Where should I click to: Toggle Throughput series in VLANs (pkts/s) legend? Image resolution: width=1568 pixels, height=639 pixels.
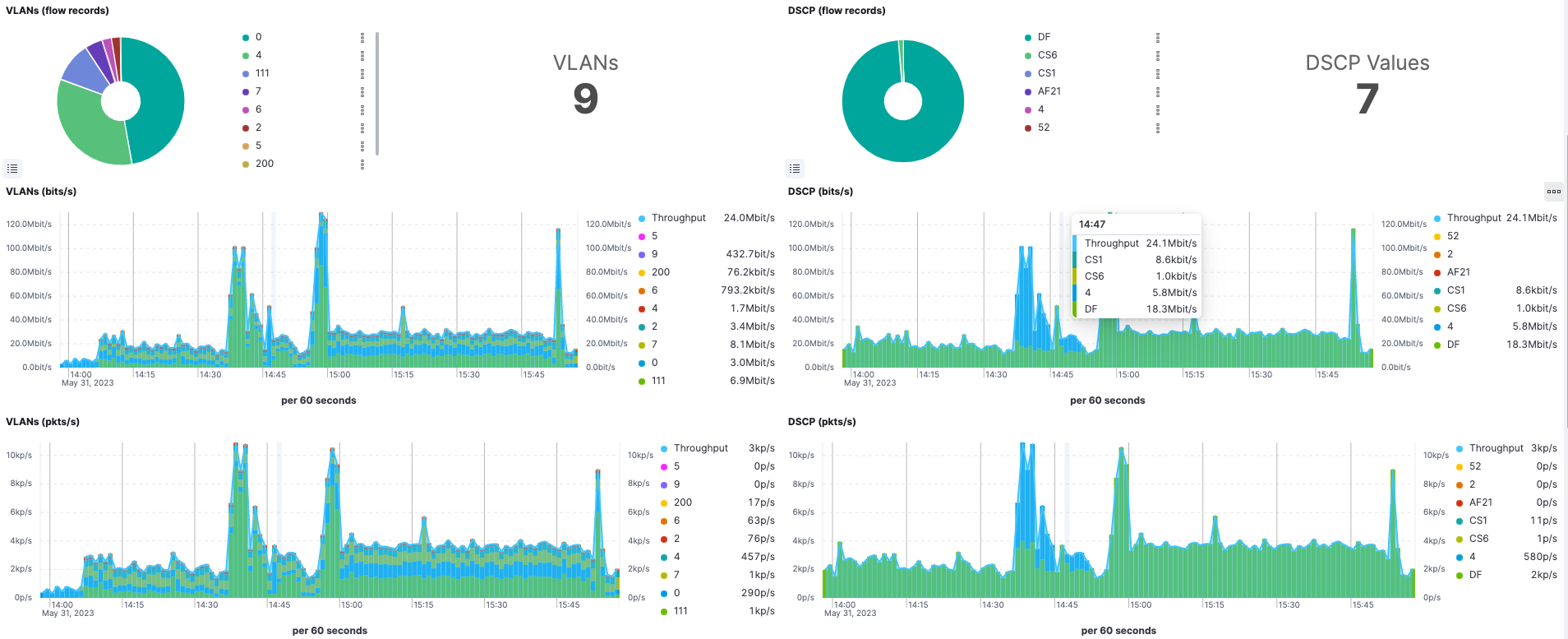coord(701,448)
